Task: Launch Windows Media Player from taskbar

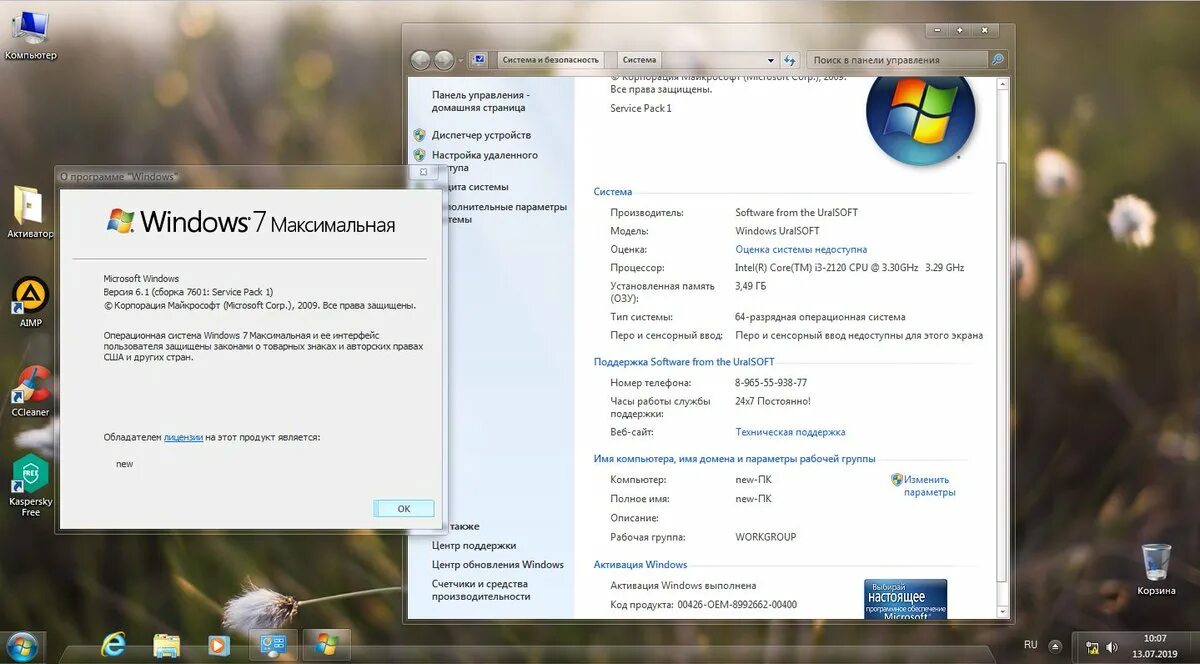Action: coord(219,645)
